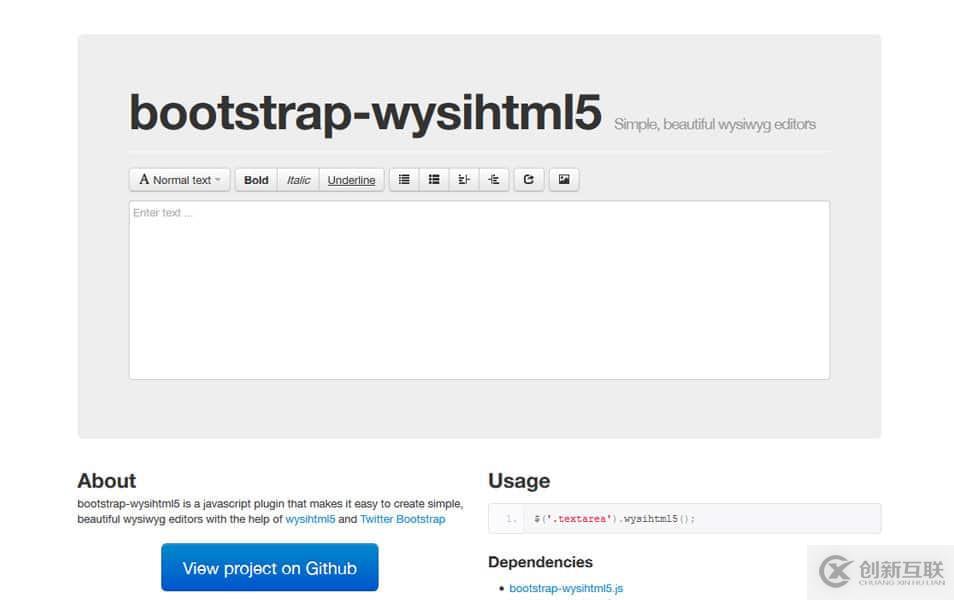Click the indent icon

click(493, 180)
